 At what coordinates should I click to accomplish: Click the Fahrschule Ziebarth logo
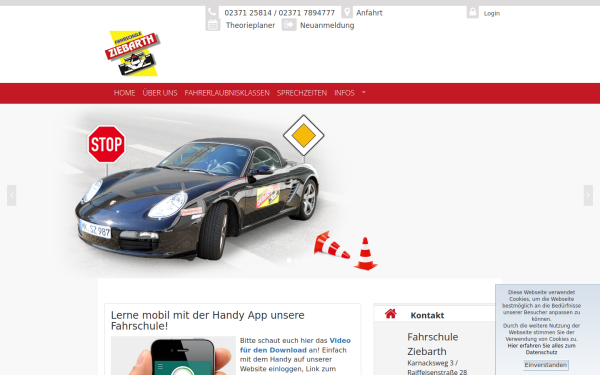pos(132,53)
